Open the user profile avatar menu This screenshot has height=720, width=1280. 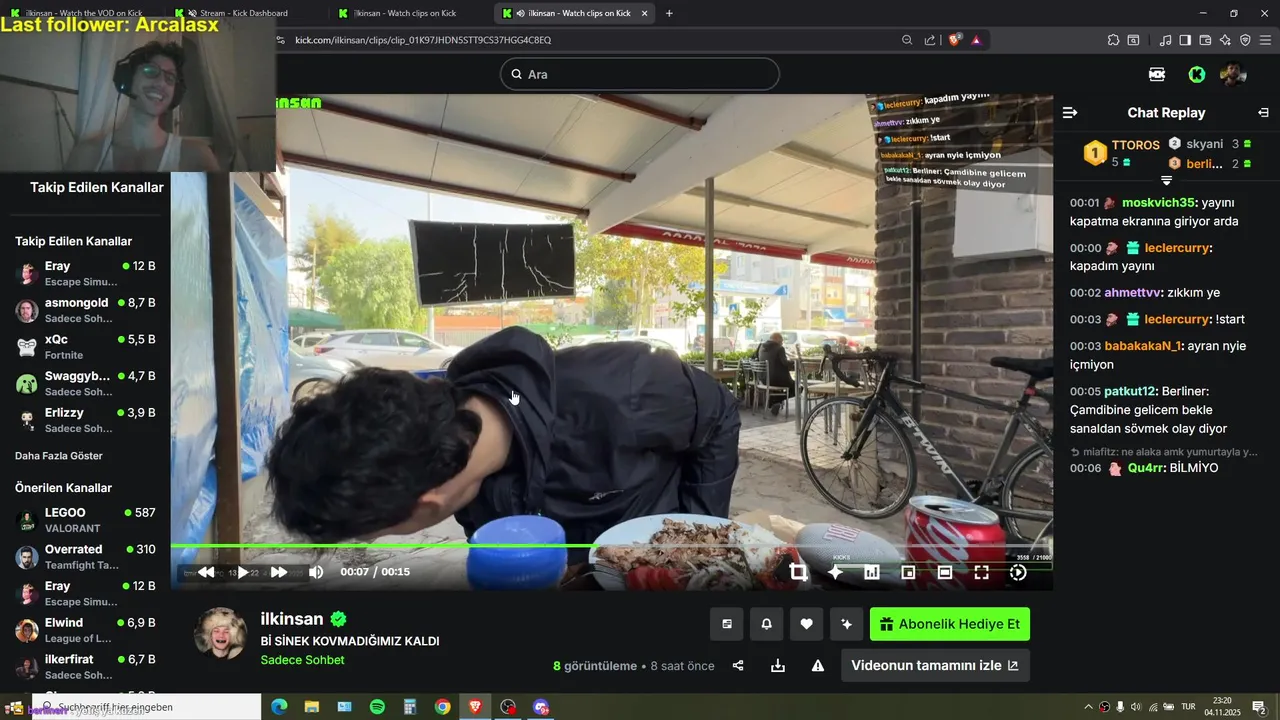point(1233,74)
